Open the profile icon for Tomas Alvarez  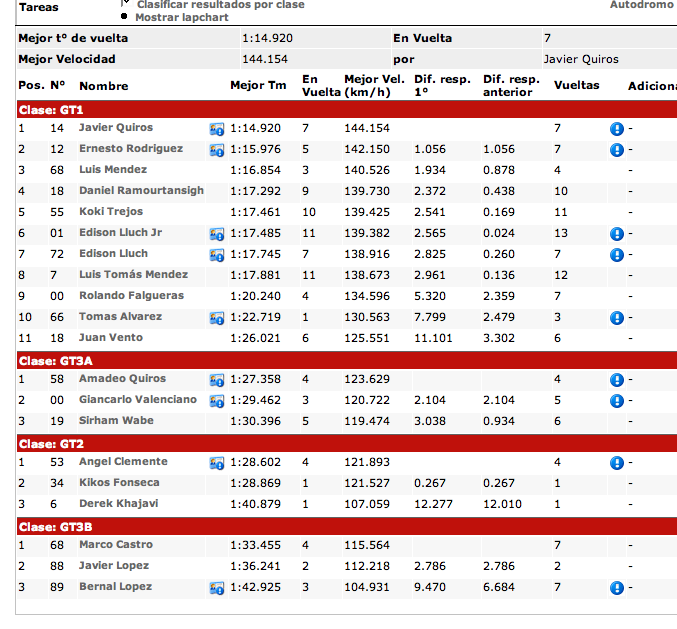pos(216,318)
